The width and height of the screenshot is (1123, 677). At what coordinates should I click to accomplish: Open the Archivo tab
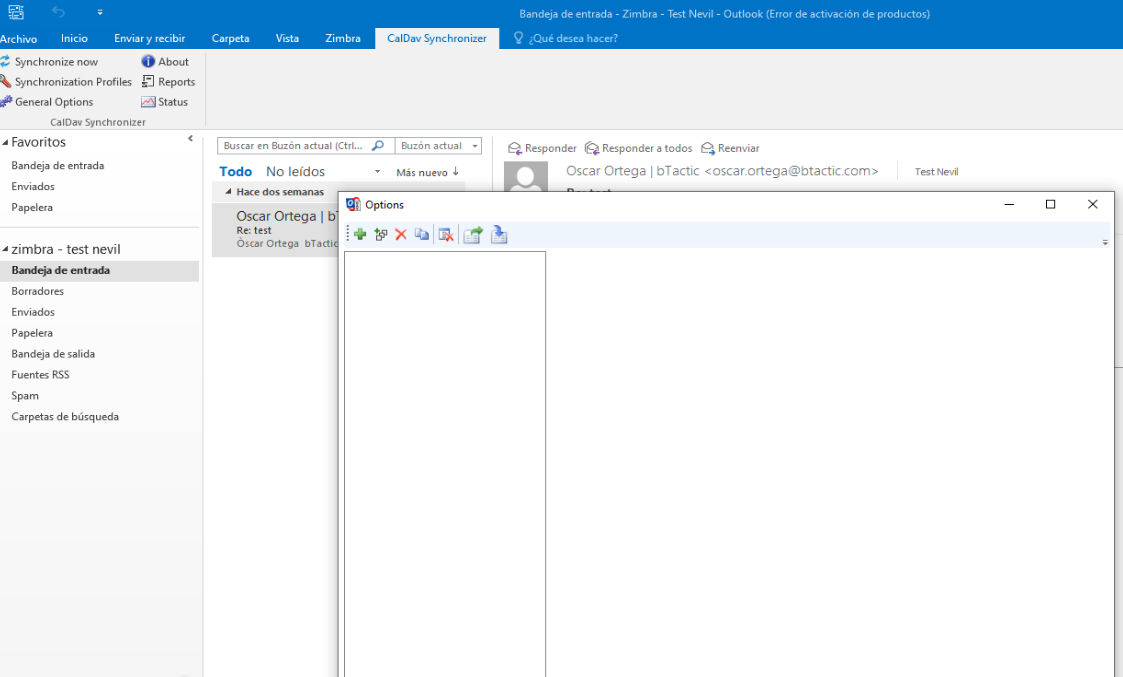tap(19, 39)
